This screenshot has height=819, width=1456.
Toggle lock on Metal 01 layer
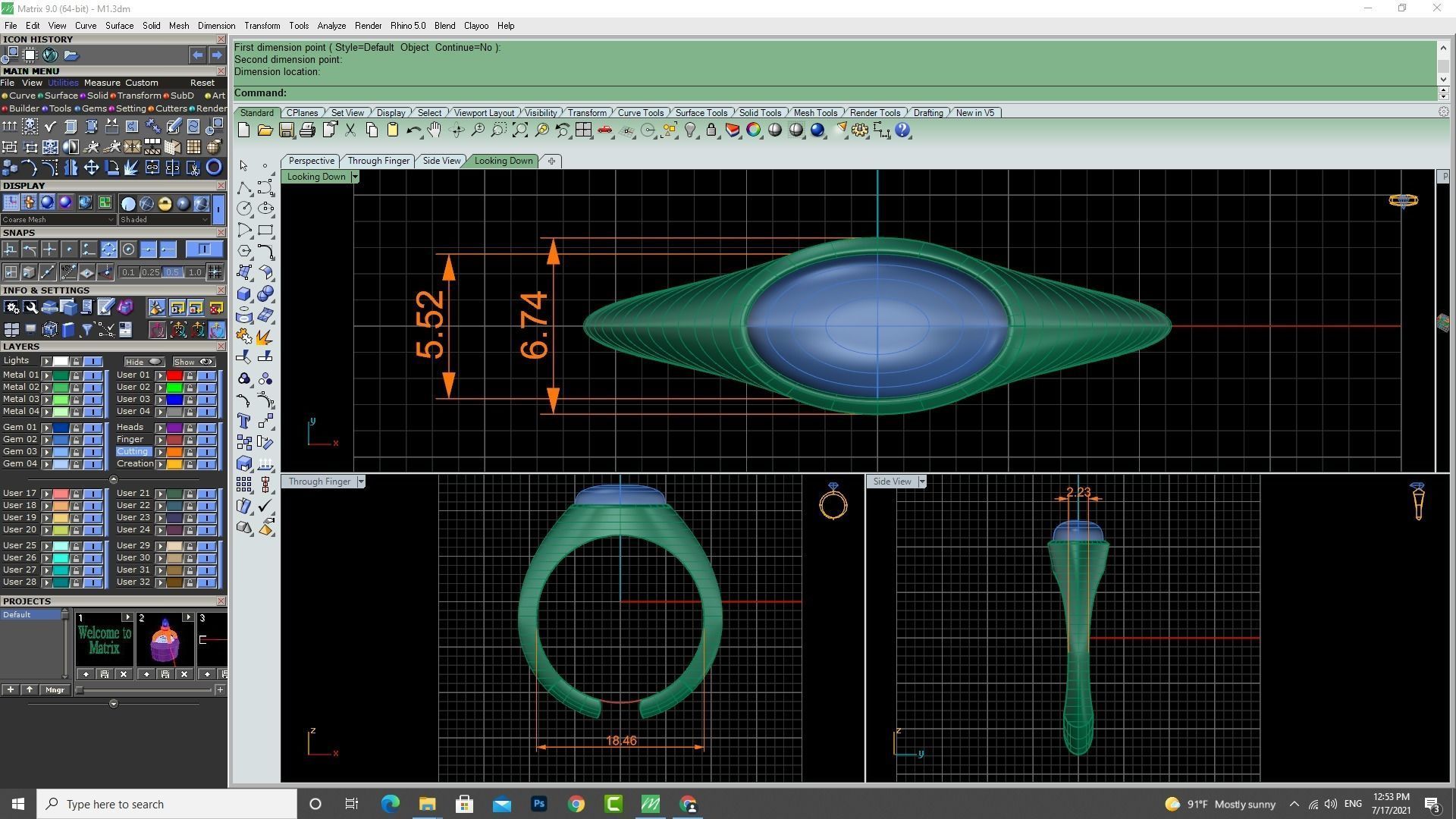[76, 375]
